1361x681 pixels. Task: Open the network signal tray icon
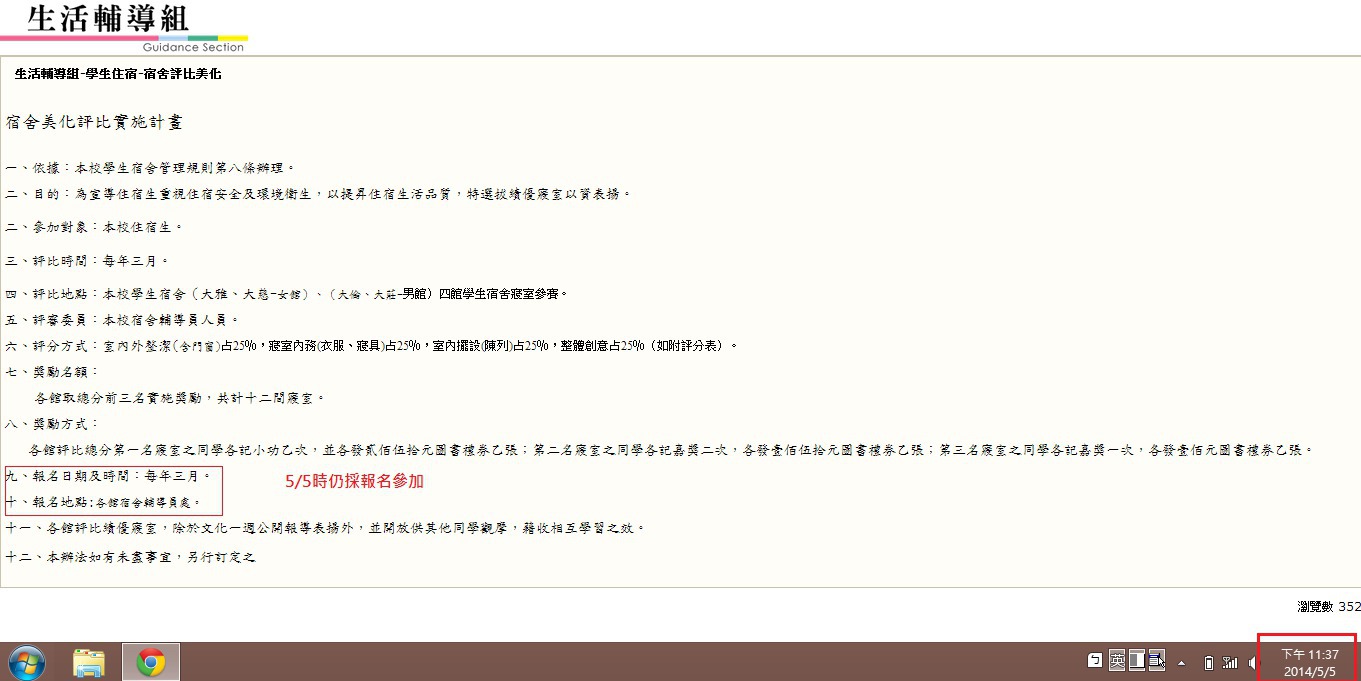click(1230, 662)
